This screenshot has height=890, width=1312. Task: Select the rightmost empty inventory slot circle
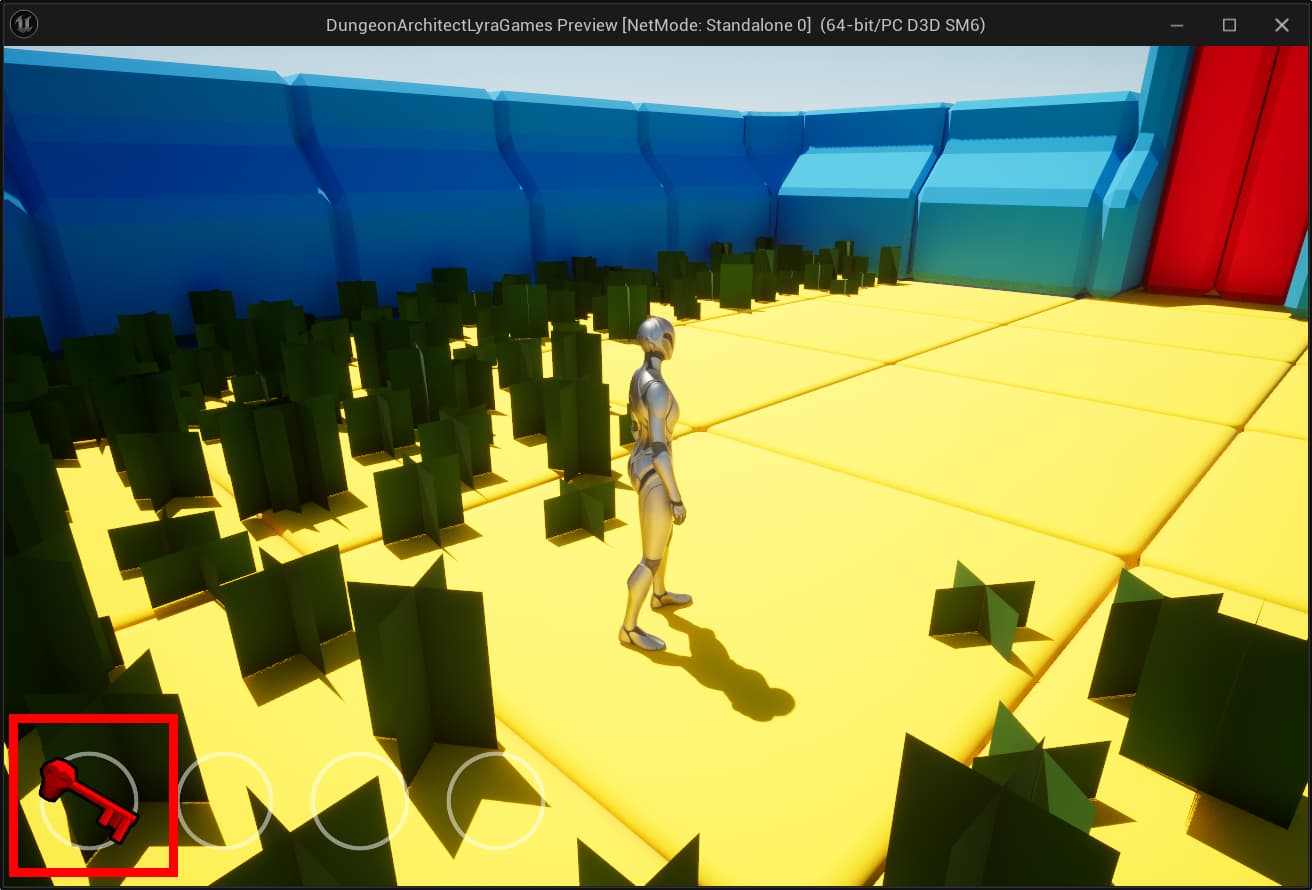pyautogui.click(x=495, y=801)
